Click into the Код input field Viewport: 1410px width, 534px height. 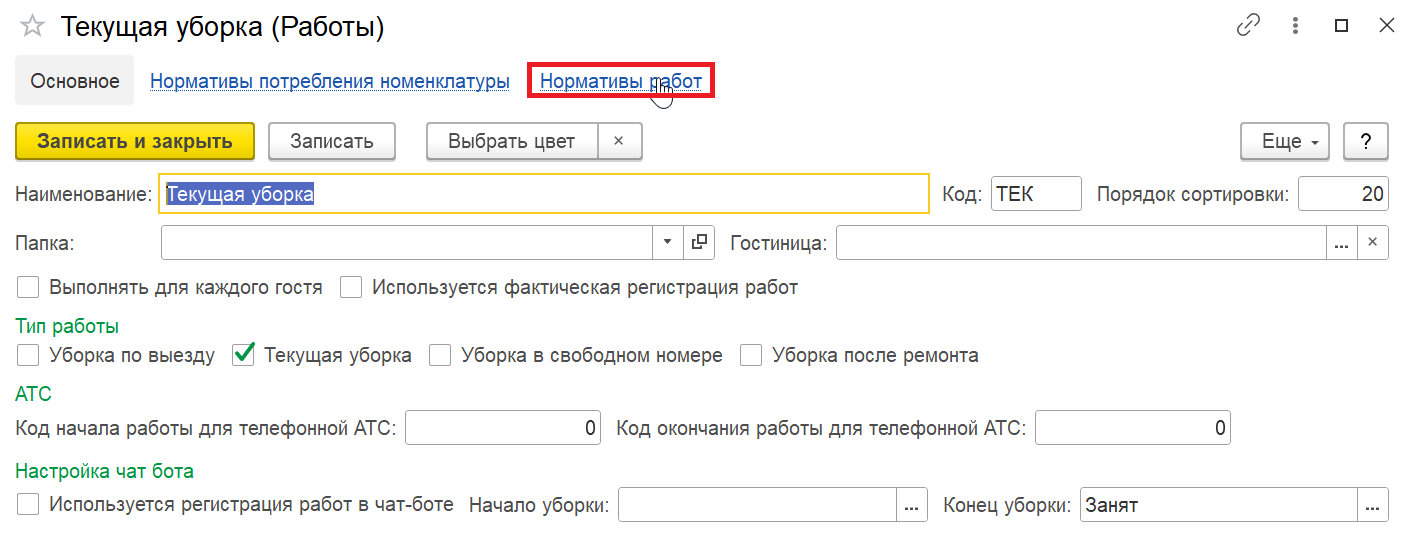[1036, 194]
